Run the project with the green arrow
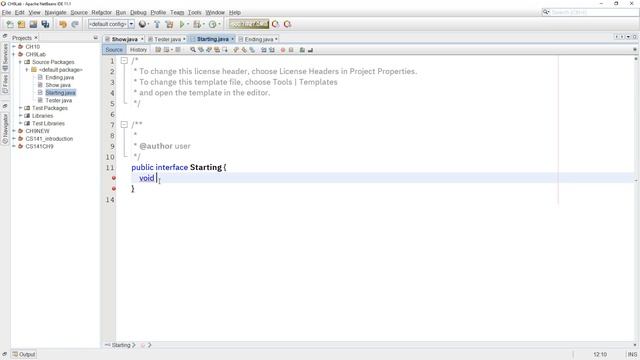The height and width of the screenshot is (360, 640). [182, 24]
